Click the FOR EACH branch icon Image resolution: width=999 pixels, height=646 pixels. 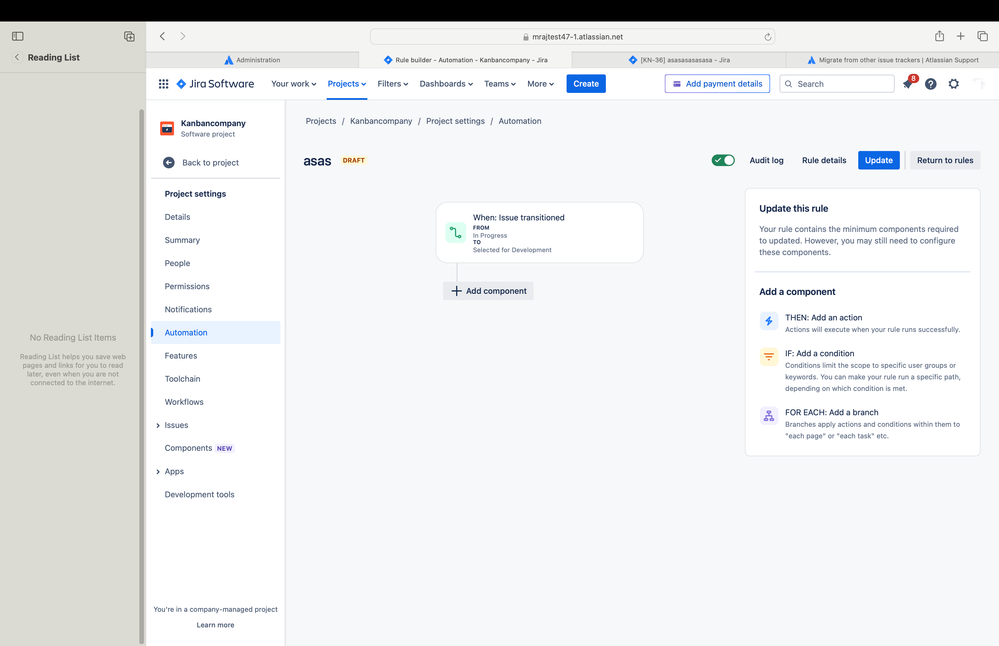tap(769, 415)
